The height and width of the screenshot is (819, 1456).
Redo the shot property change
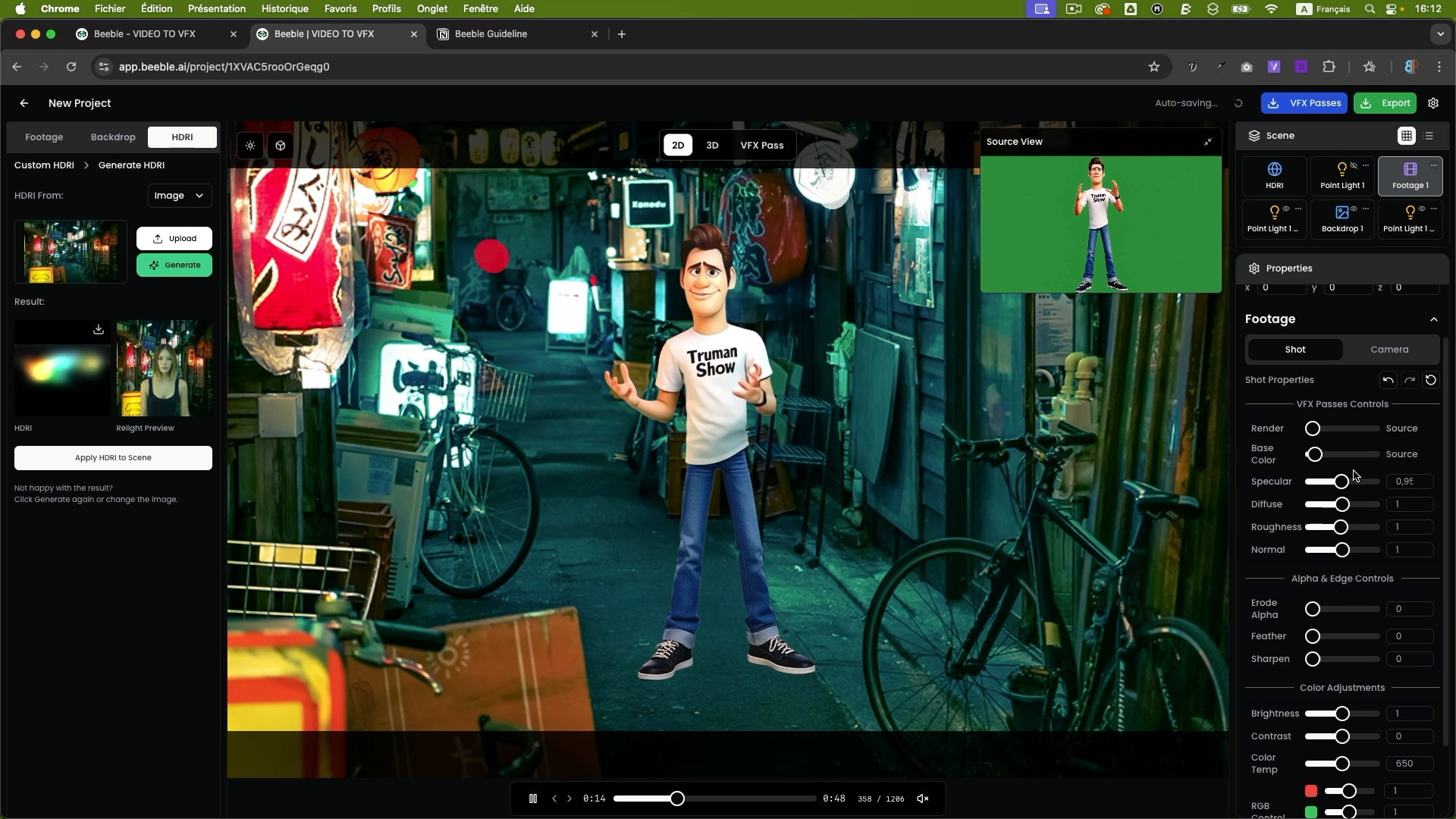pos(1410,380)
